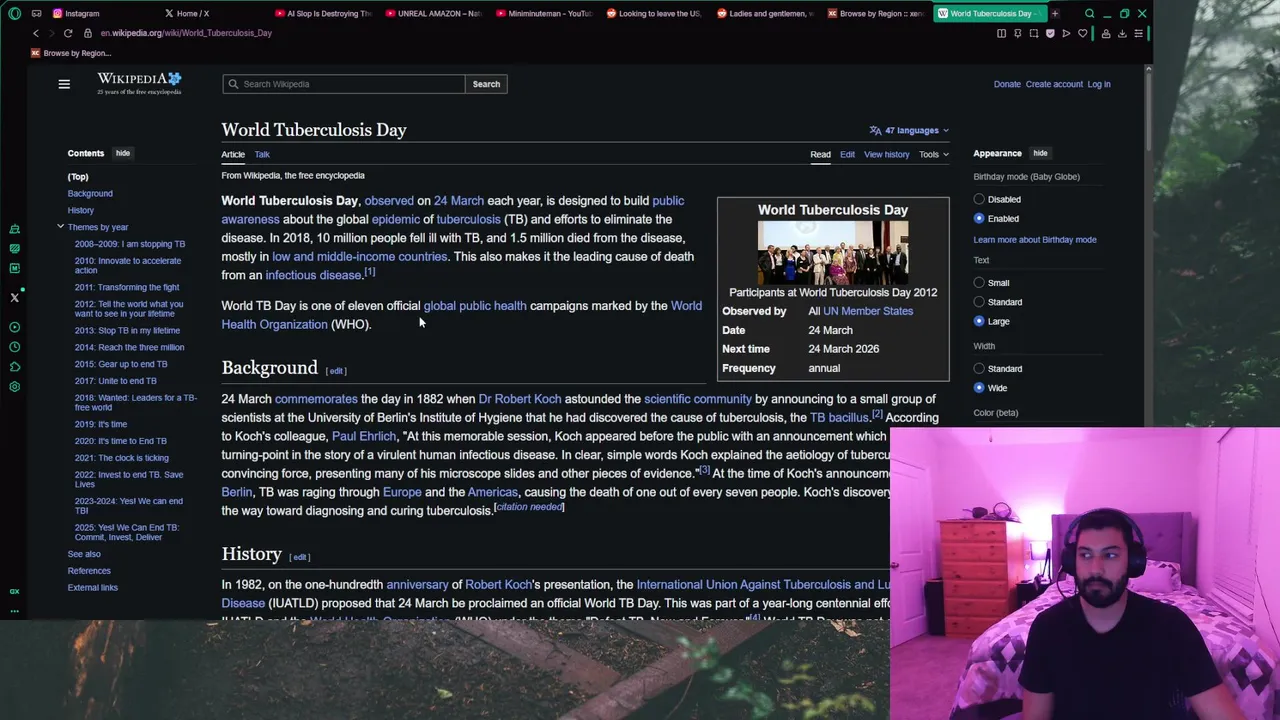Open extensions cube icon in Opera sidebar

14,367
